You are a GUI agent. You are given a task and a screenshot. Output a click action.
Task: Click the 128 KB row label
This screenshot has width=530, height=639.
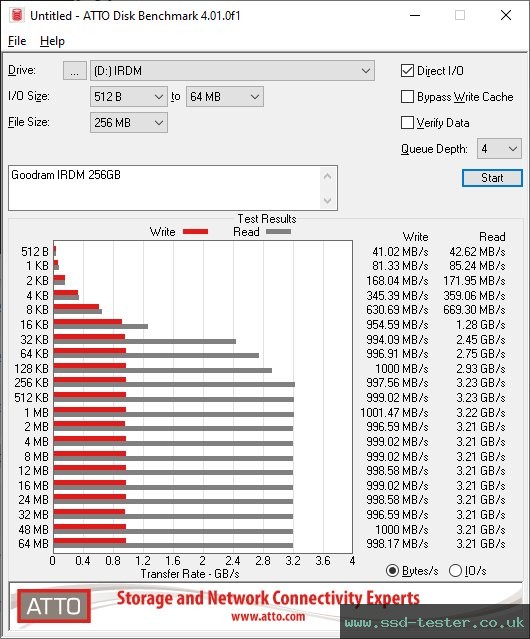click(31, 369)
